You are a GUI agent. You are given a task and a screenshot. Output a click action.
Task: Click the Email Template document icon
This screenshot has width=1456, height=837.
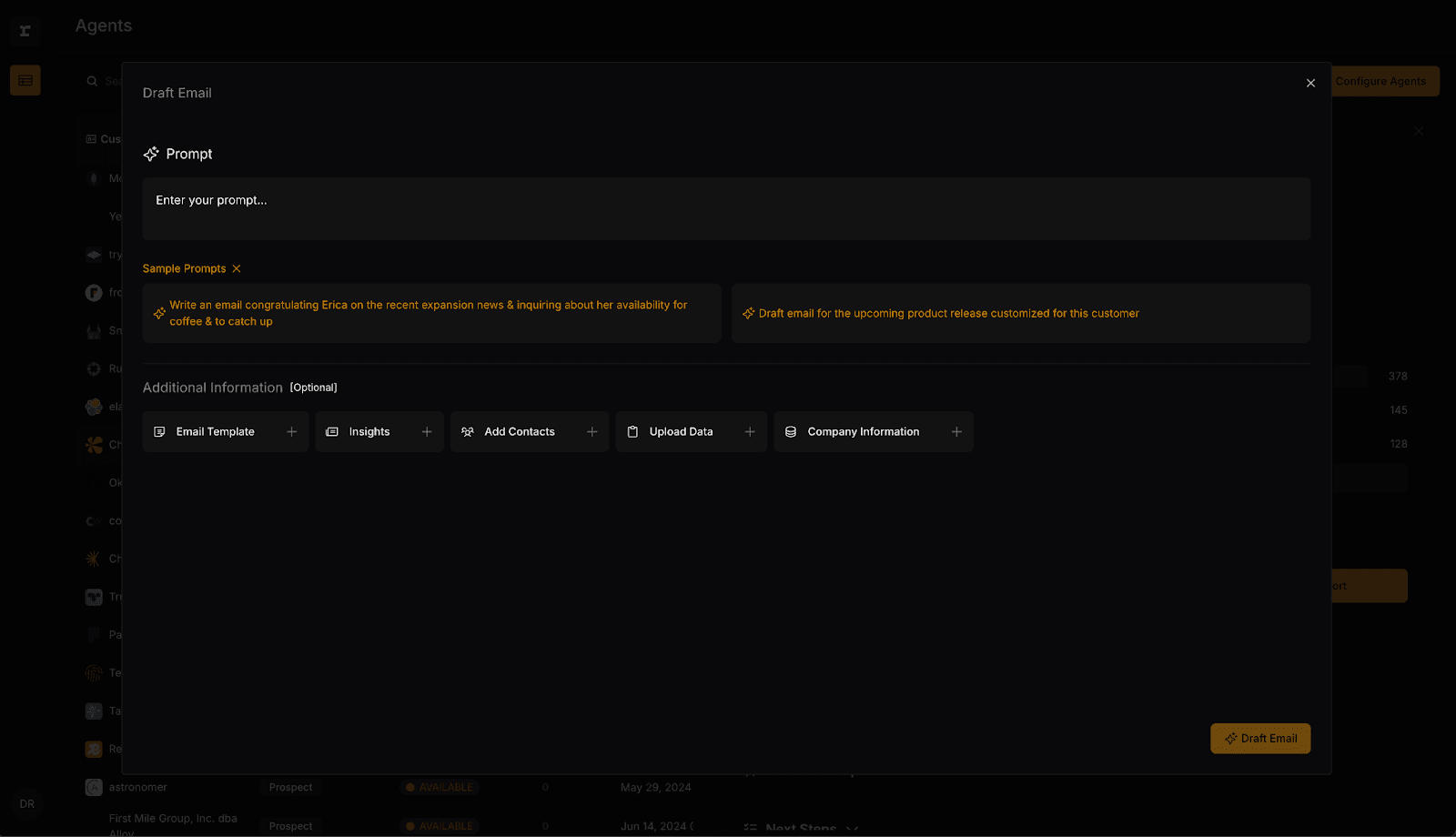click(x=159, y=432)
